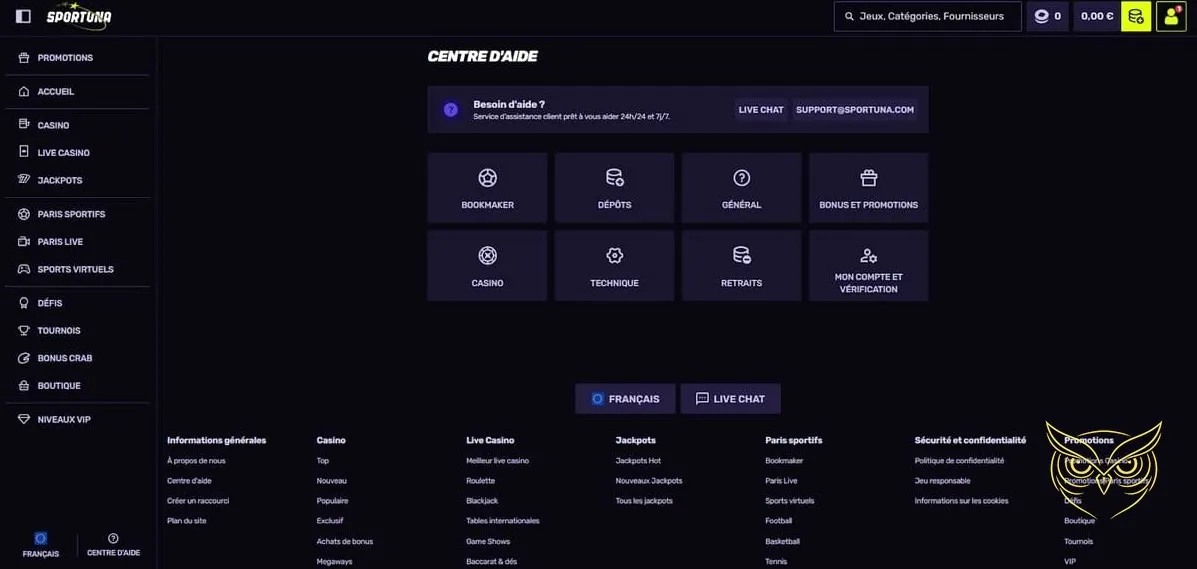The height and width of the screenshot is (569, 1197).
Task: Open the Français language selector button
Action: click(625, 399)
